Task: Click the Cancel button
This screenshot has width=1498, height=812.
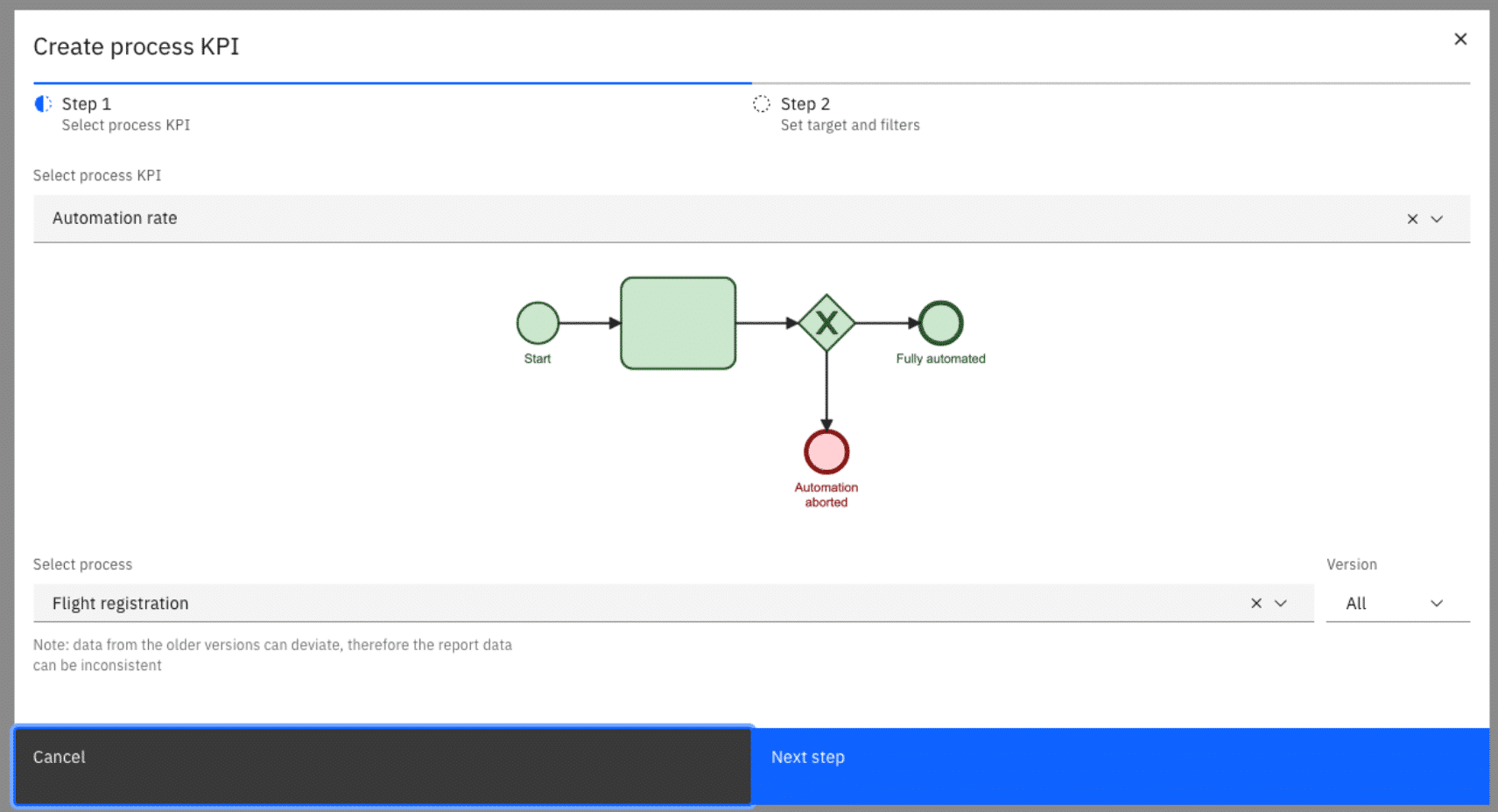Action: pyautogui.click(x=383, y=766)
